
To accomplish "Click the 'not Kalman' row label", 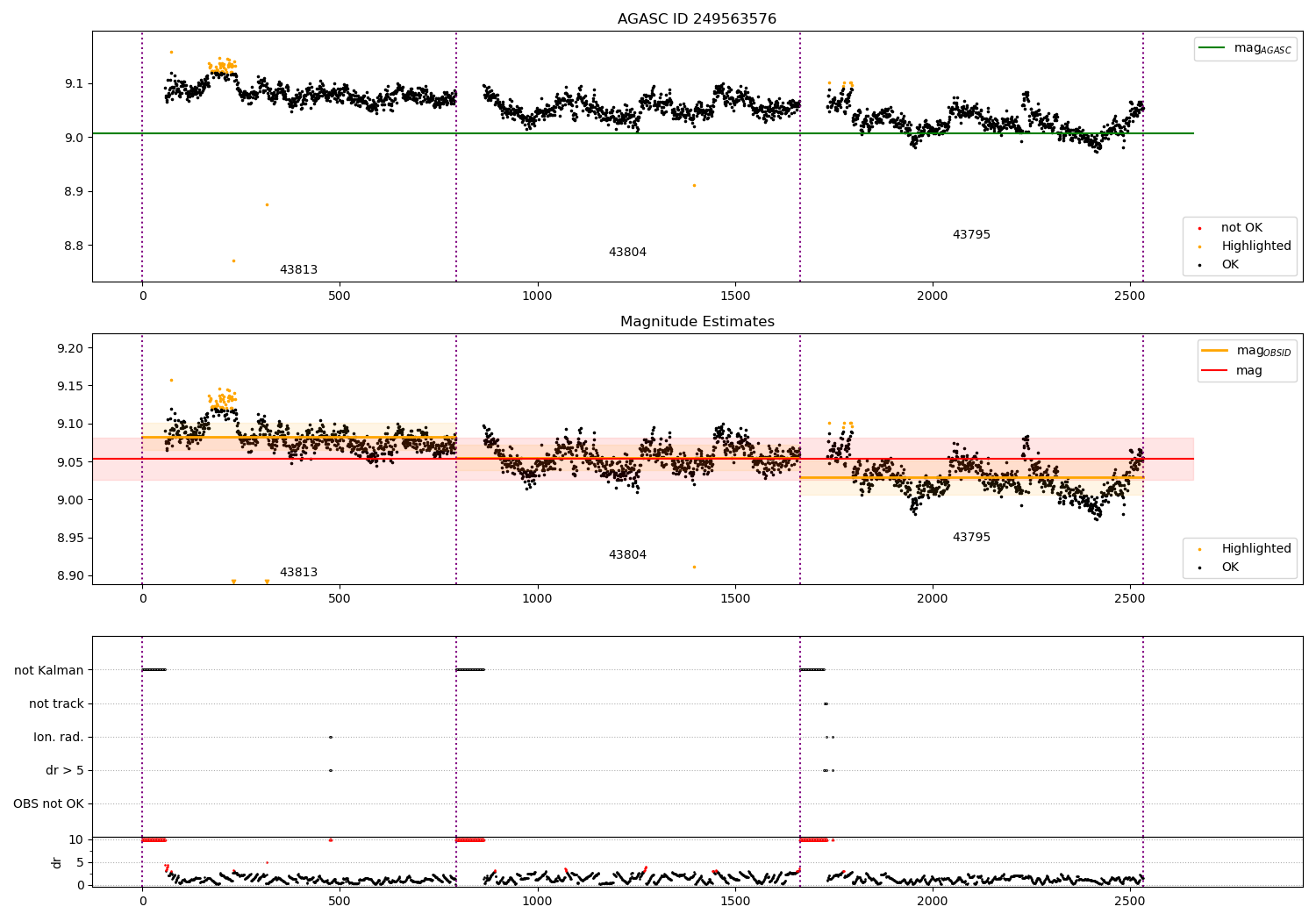I will (x=49, y=671).
